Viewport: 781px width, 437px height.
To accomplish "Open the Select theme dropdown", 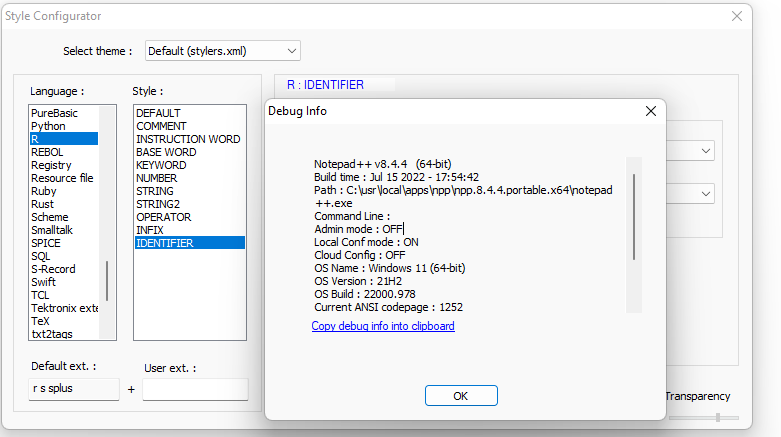I will click(223, 51).
